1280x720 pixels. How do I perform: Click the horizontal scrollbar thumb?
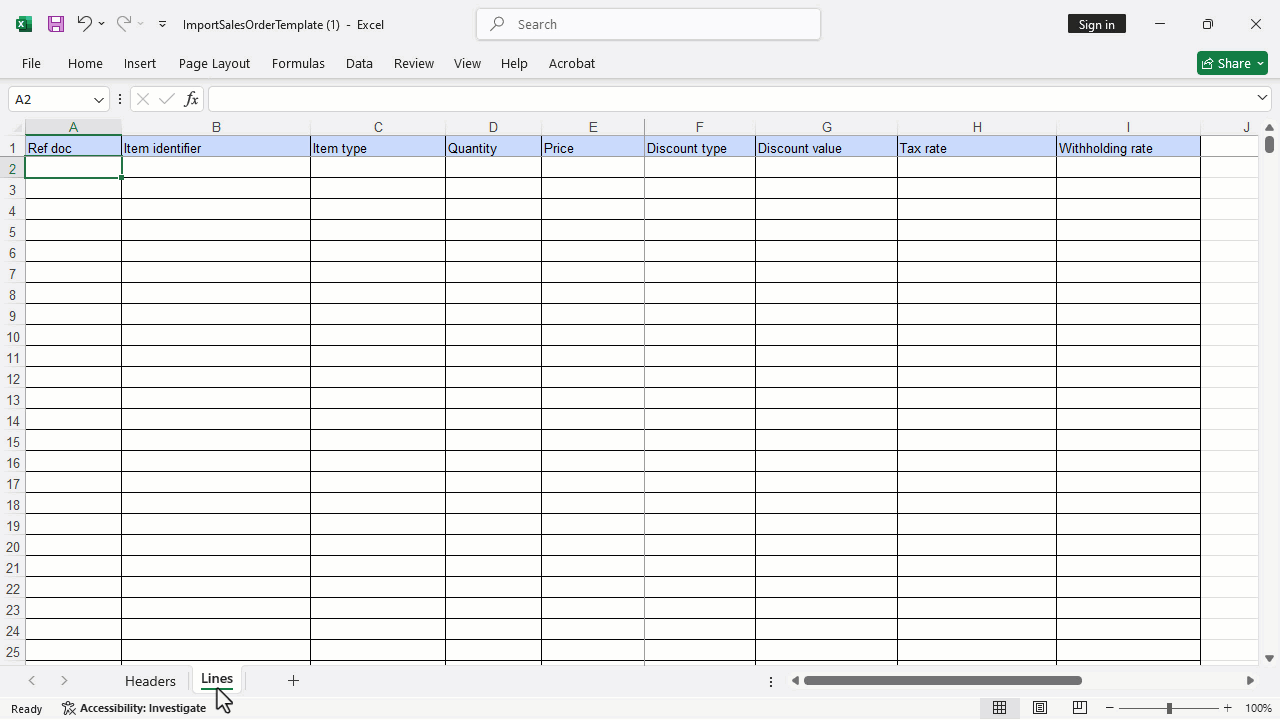[943, 681]
